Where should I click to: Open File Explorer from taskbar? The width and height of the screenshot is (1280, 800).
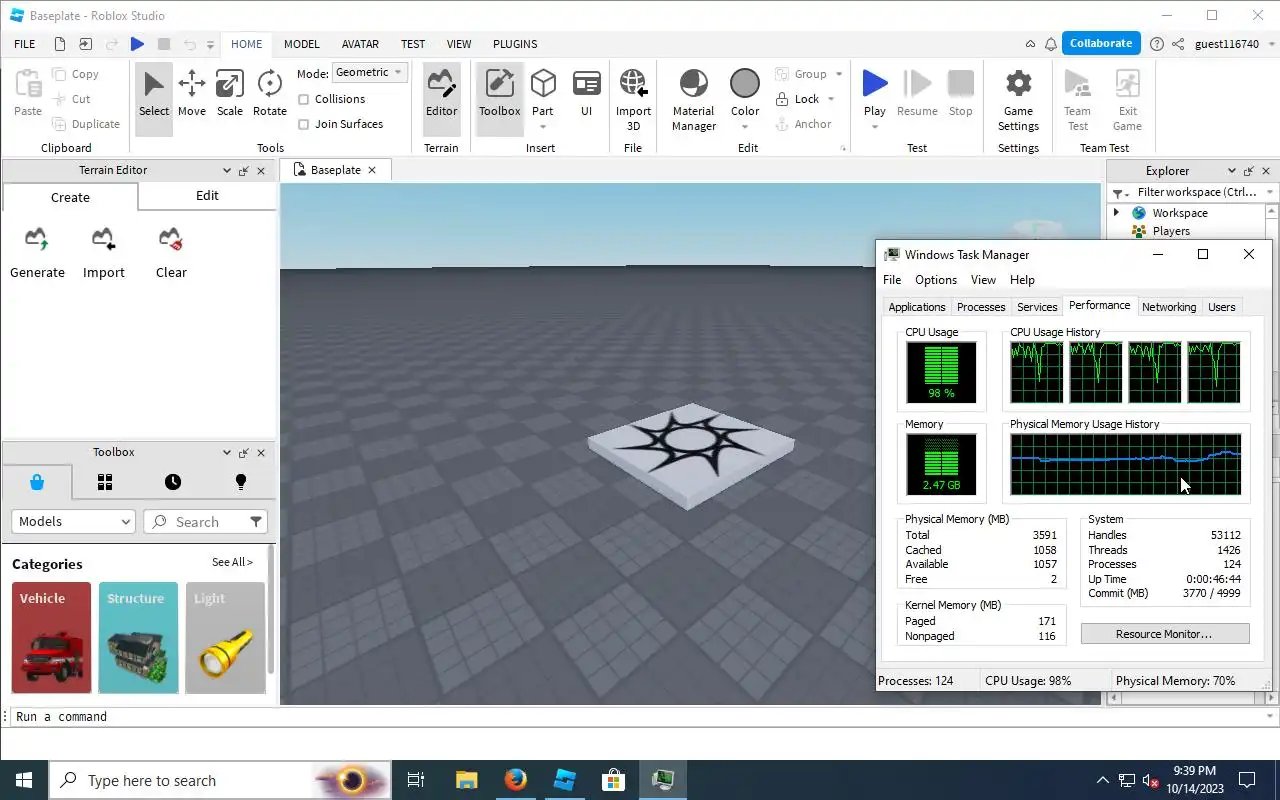pyautogui.click(x=467, y=780)
